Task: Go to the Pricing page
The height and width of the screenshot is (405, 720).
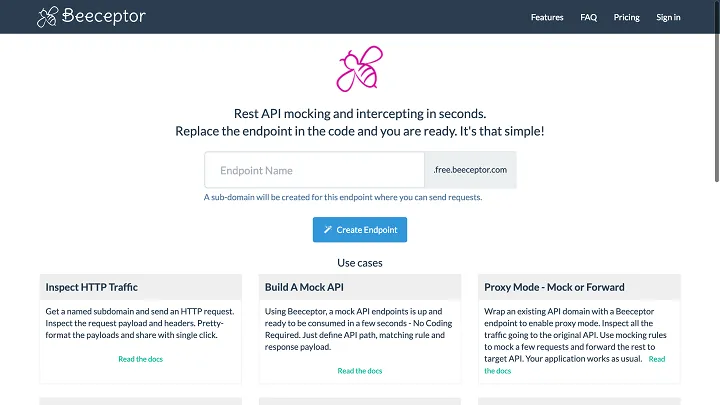Action: [x=626, y=17]
